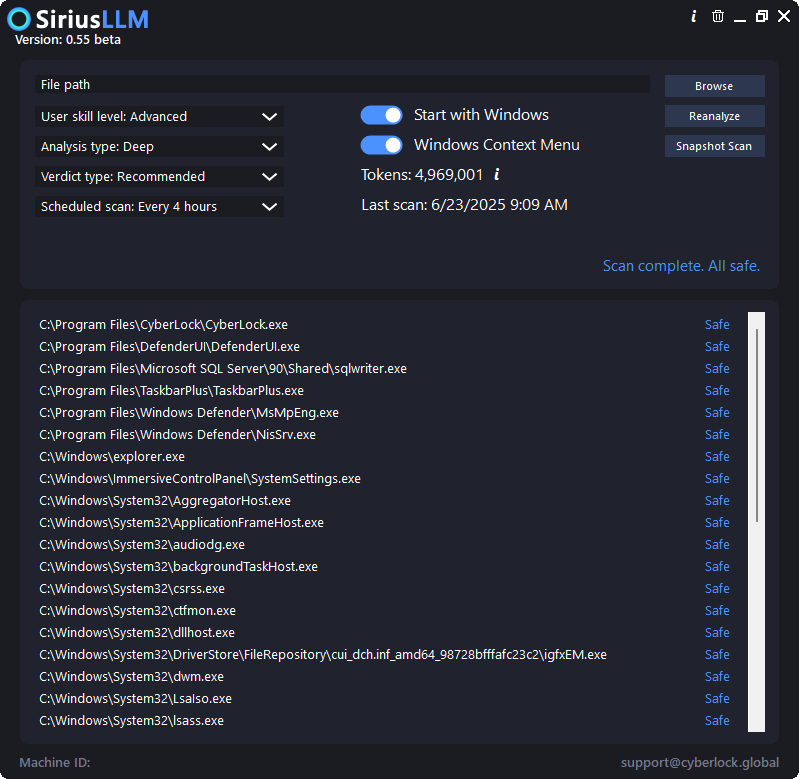Minimize the SiriusLLM window
The height and width of the screenshot is (779, 799).
click(740, 17)
